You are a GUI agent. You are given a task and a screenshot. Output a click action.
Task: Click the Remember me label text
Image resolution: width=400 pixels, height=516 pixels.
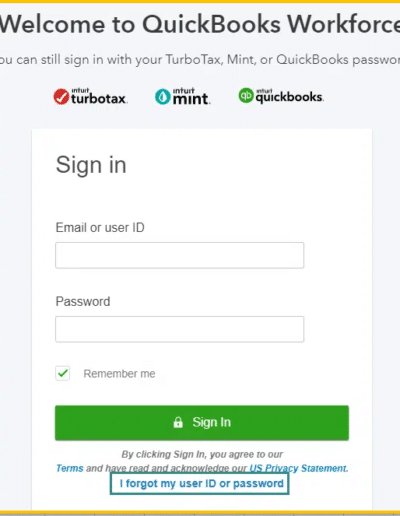[x=119, y=374]
